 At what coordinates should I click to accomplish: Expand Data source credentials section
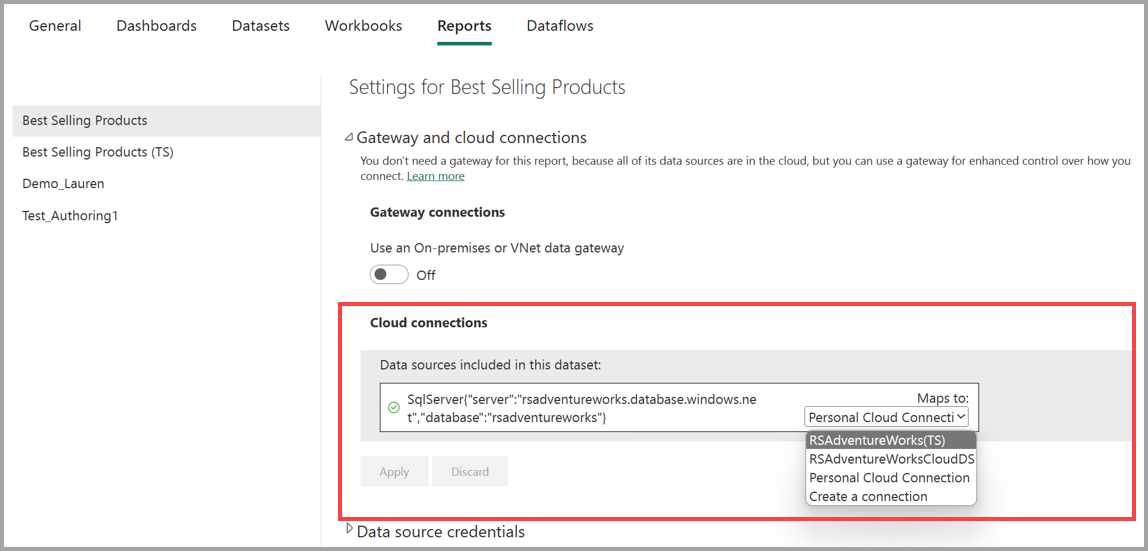[350, 528]
